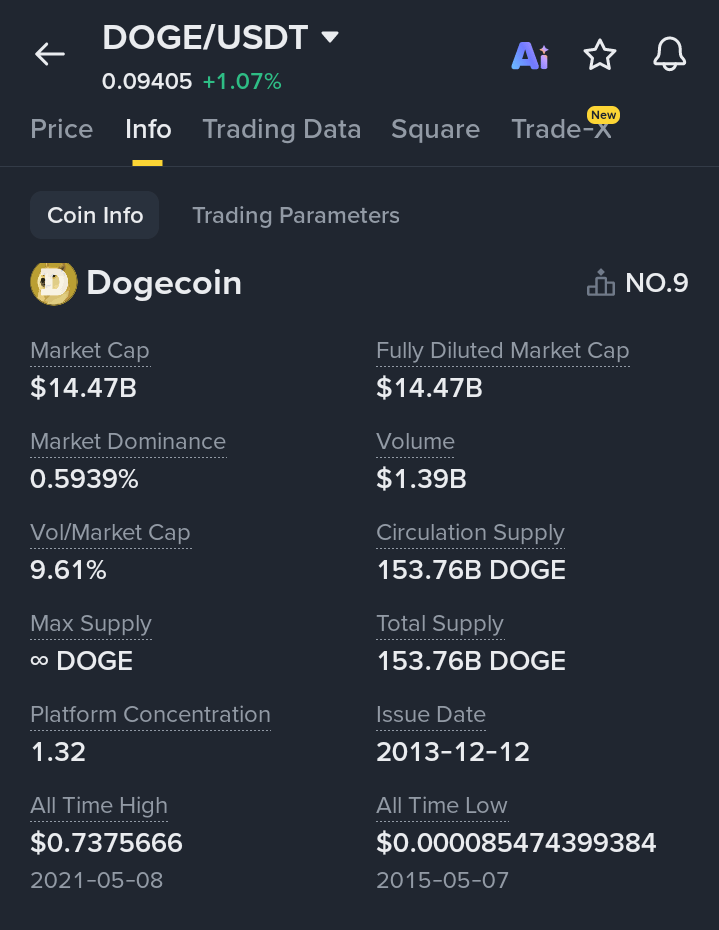Switch to the Price tab
The height and width of the screenshot is (930, 719).
62,129
